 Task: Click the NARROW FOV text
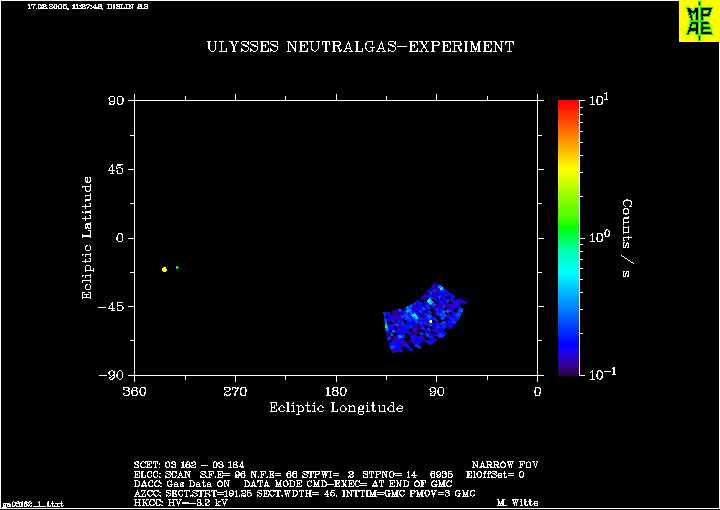(x=505, y=465)
